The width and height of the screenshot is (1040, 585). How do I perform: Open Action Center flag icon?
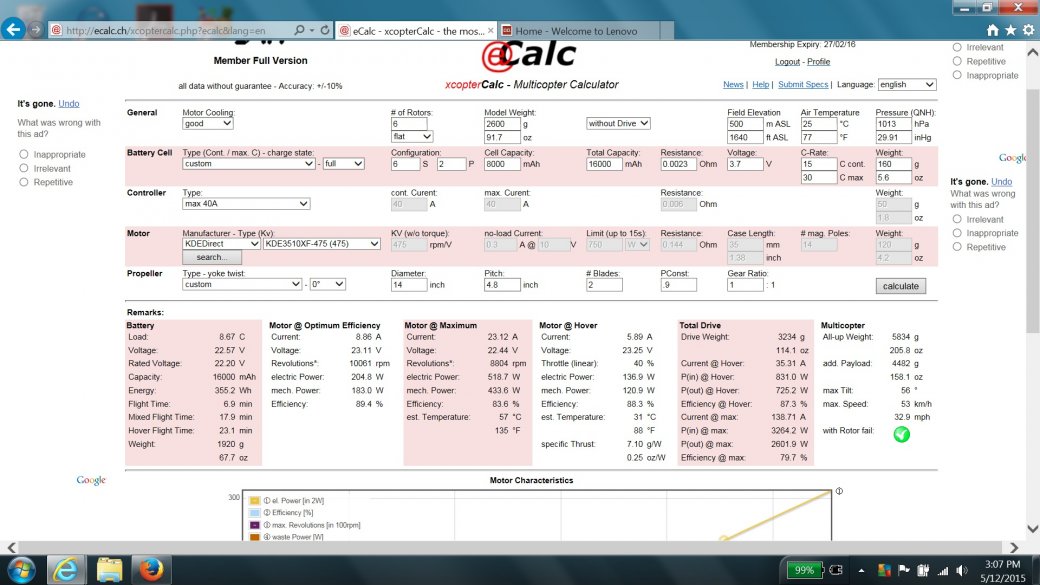[903, 570]
